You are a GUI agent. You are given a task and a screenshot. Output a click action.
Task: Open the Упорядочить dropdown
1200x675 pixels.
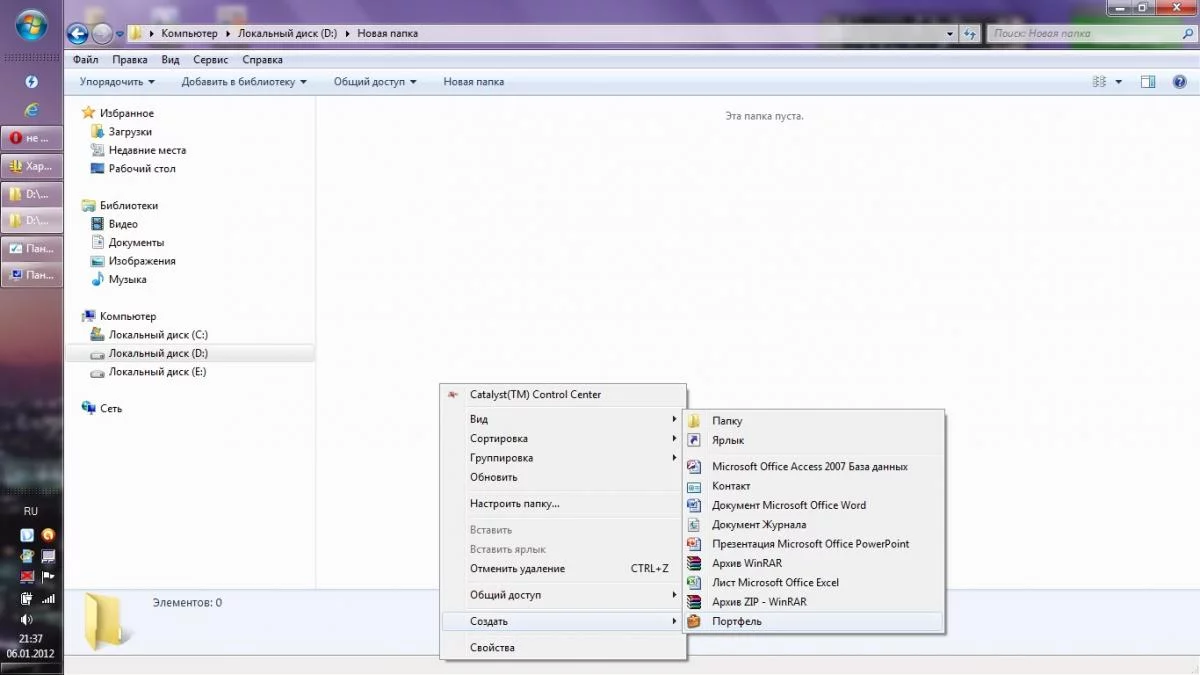118,82
